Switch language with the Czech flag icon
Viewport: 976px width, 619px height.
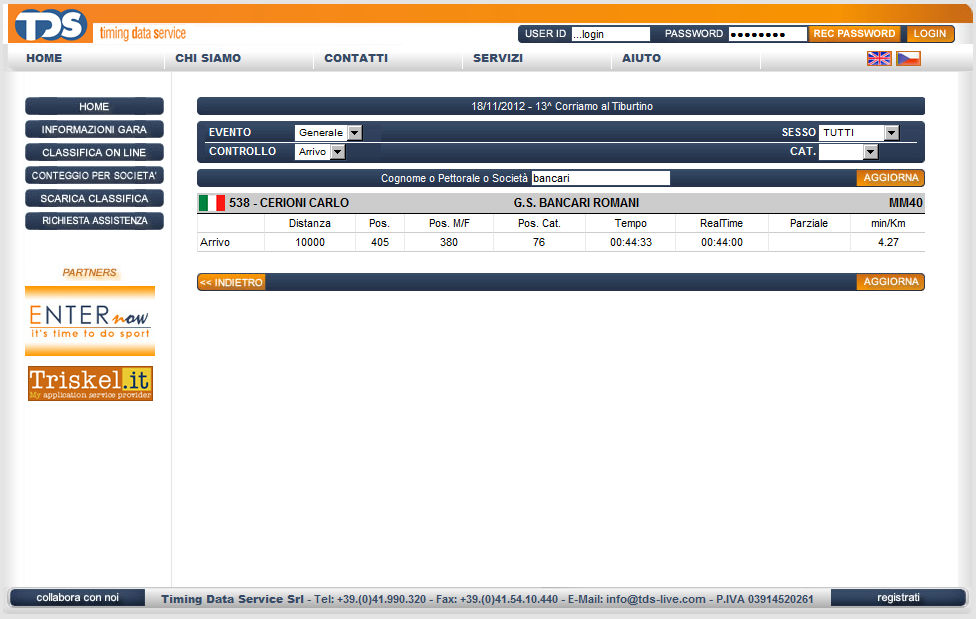click(x=908, y=58)
